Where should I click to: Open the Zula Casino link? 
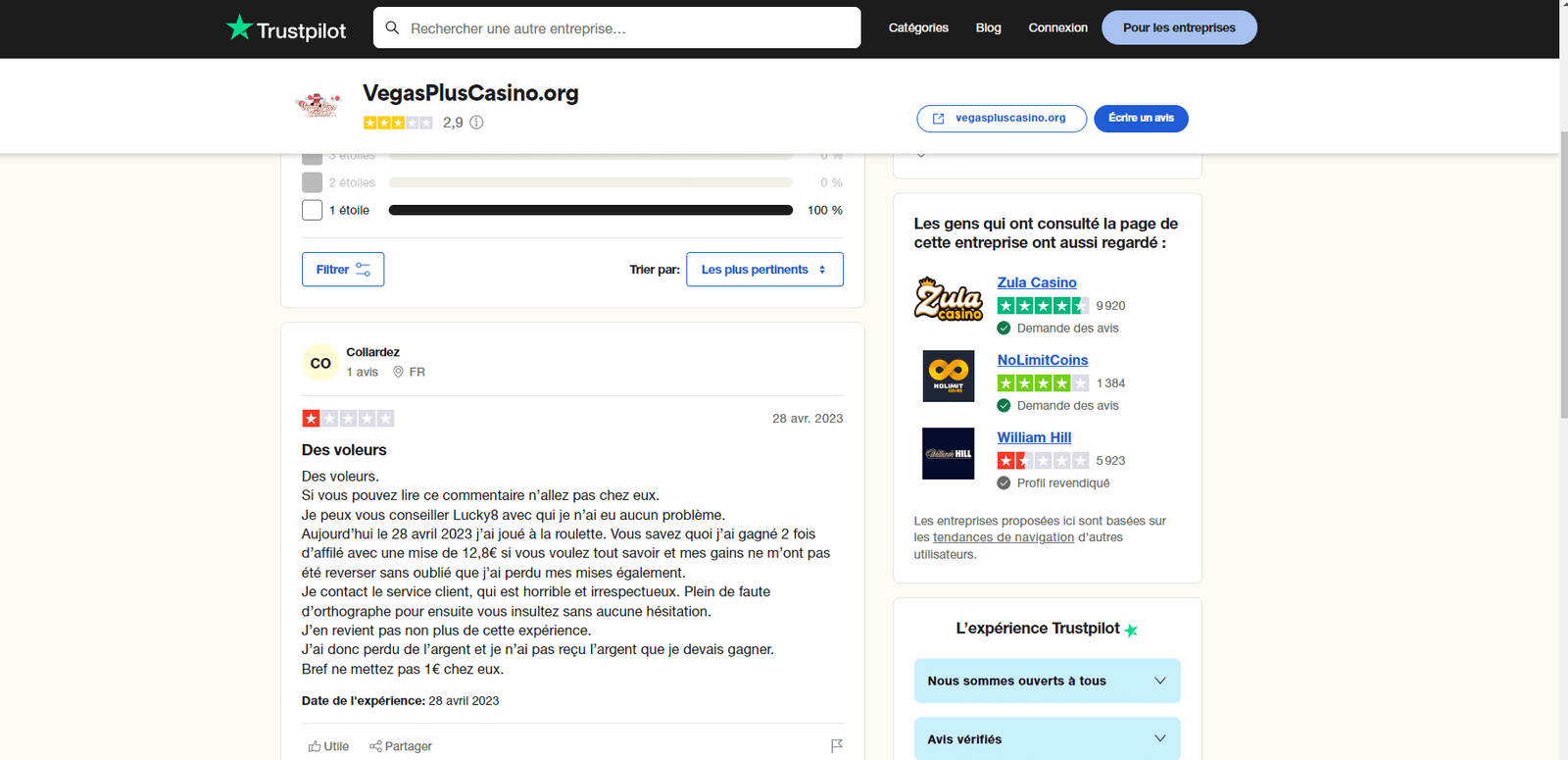click(1037, 282)
